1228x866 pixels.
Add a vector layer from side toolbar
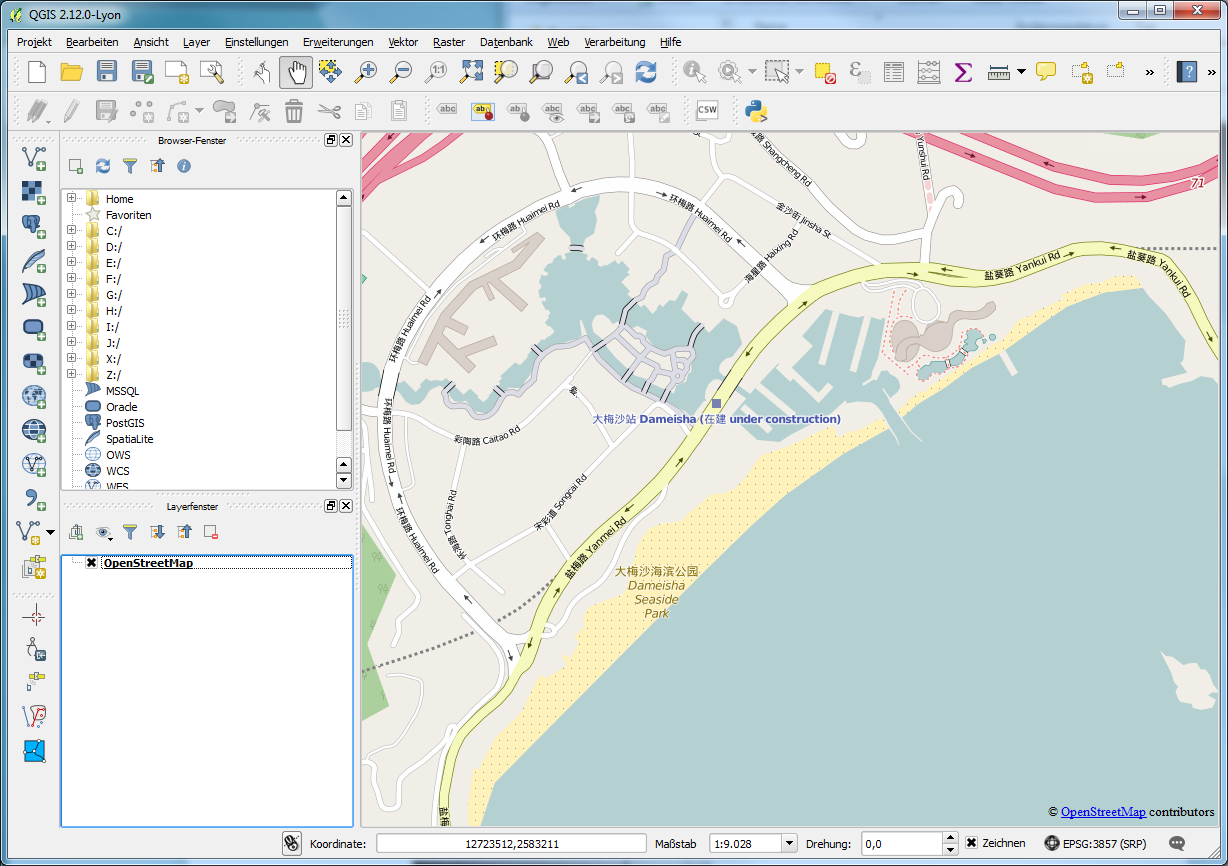[x=34, y=157]
